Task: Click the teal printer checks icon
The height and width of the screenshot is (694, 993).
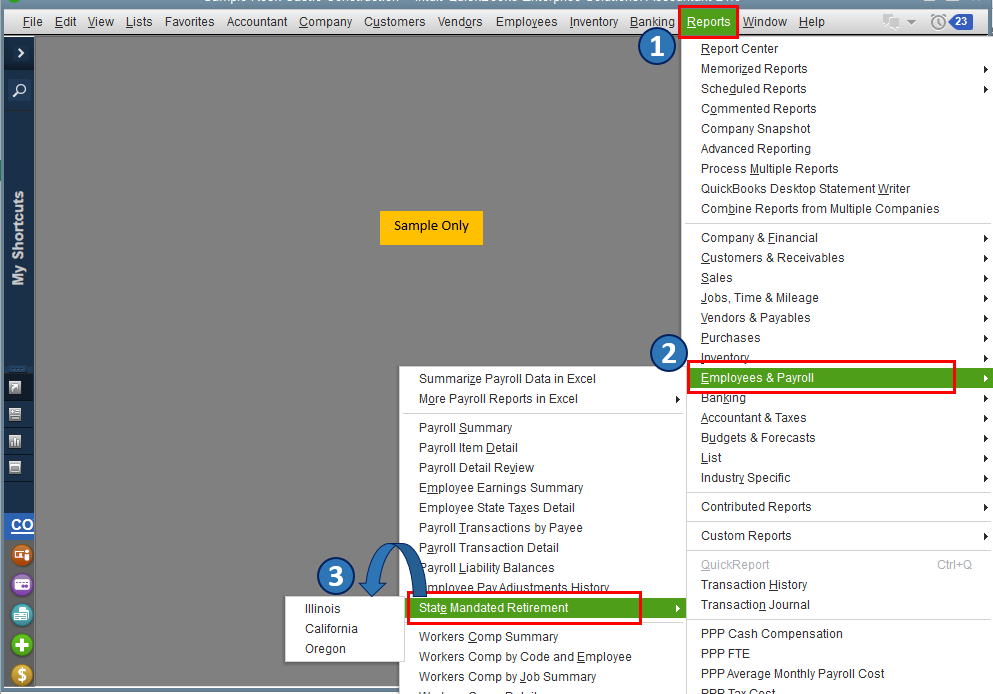Action: [22, 614]
